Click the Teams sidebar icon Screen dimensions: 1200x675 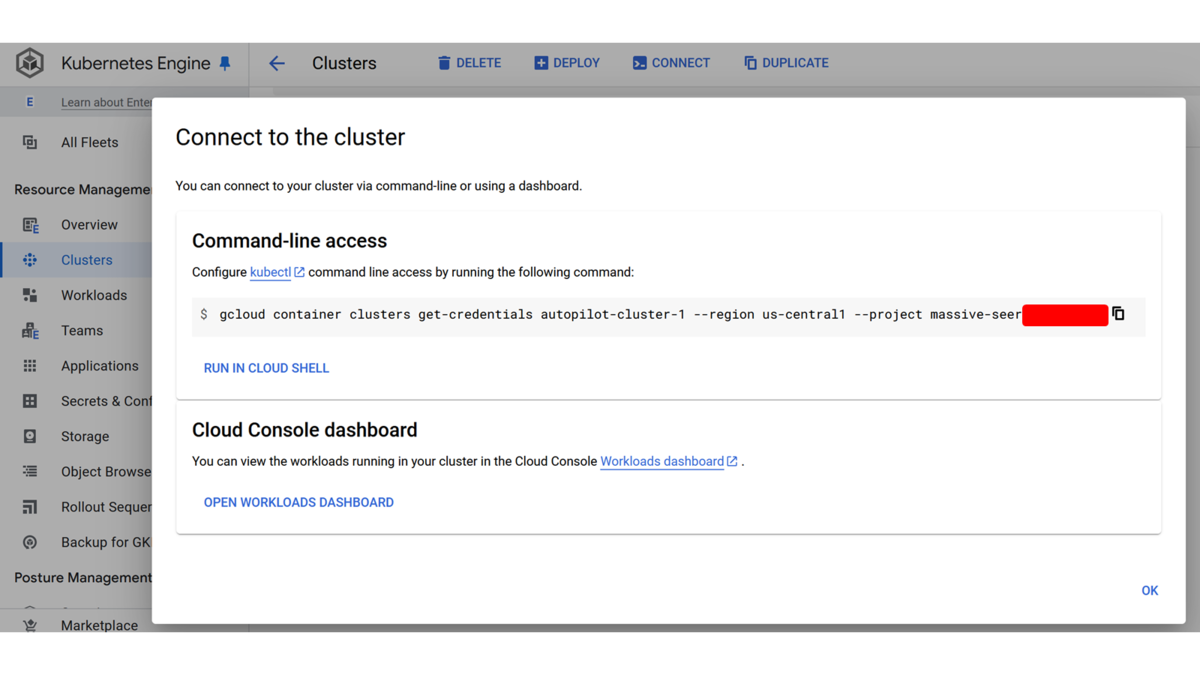point(30,330)
